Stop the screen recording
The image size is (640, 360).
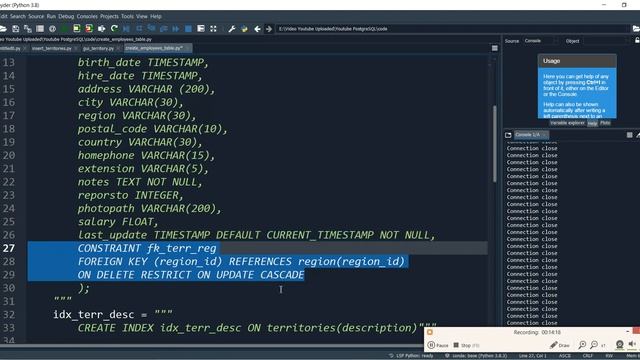point(466,345)
